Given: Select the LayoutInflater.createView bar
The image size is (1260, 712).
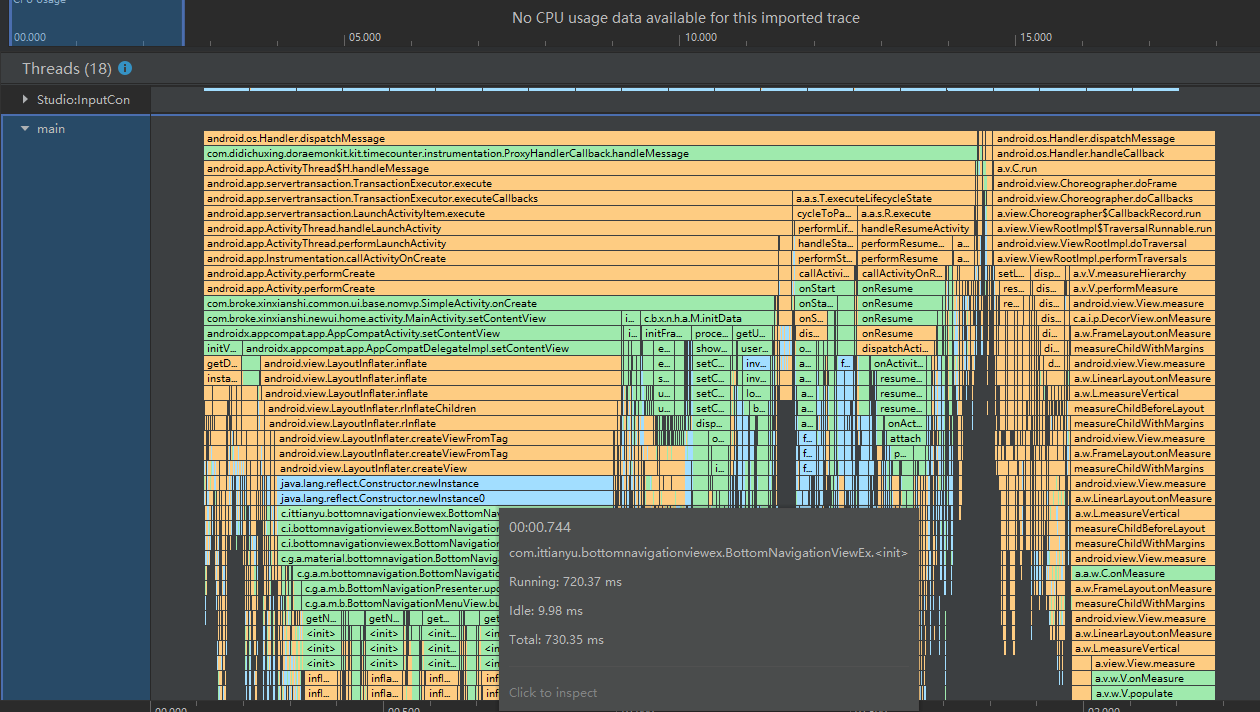Looking at the screenshot, I should tap(444, 469).
